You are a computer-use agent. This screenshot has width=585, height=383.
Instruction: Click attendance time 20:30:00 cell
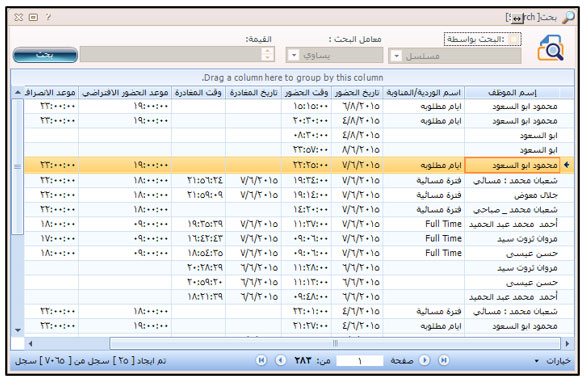(306, 121)
